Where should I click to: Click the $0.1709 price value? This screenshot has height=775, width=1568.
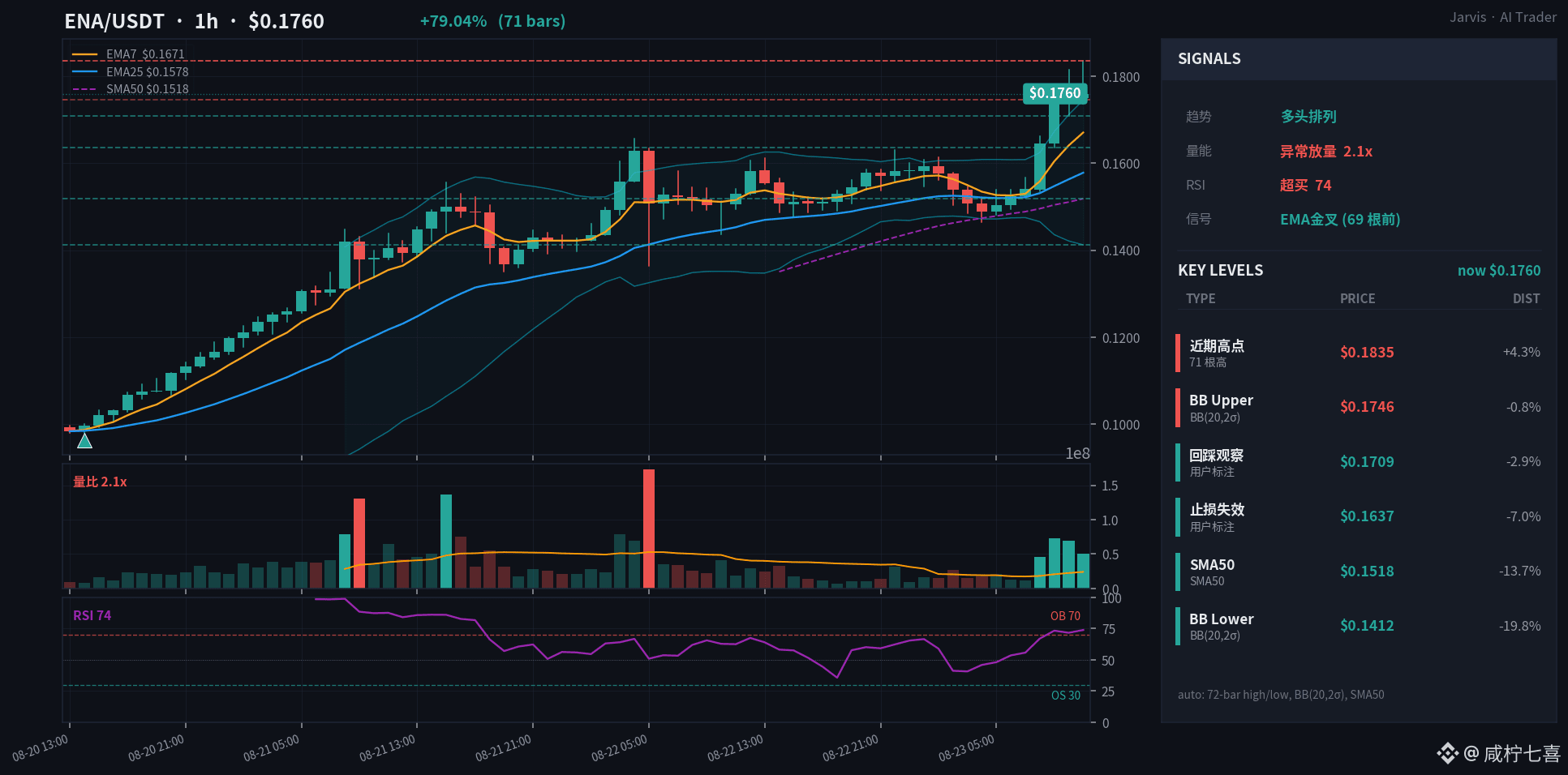coord(1367,462)
